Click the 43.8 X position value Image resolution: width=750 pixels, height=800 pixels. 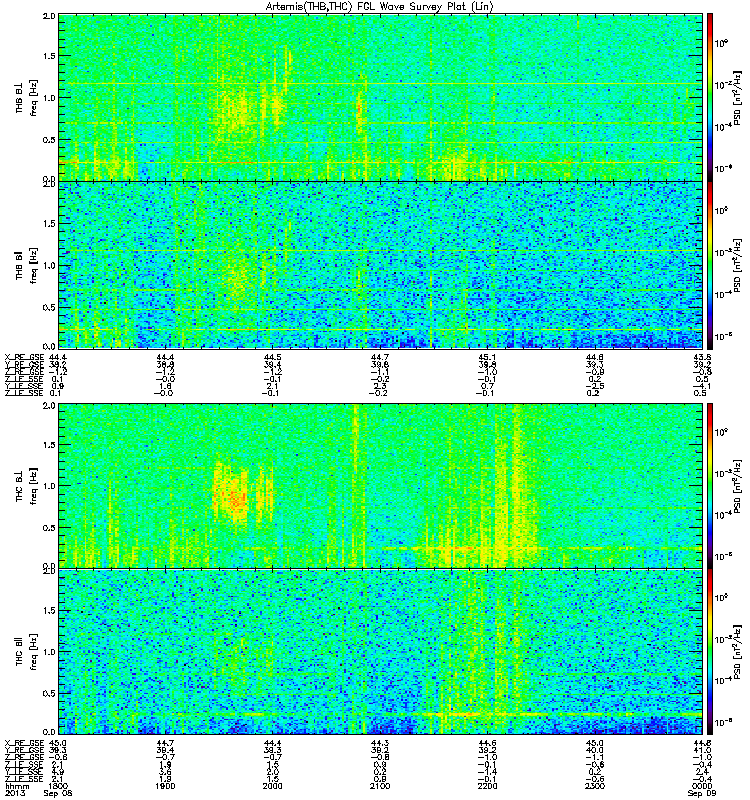coord(702,358)
